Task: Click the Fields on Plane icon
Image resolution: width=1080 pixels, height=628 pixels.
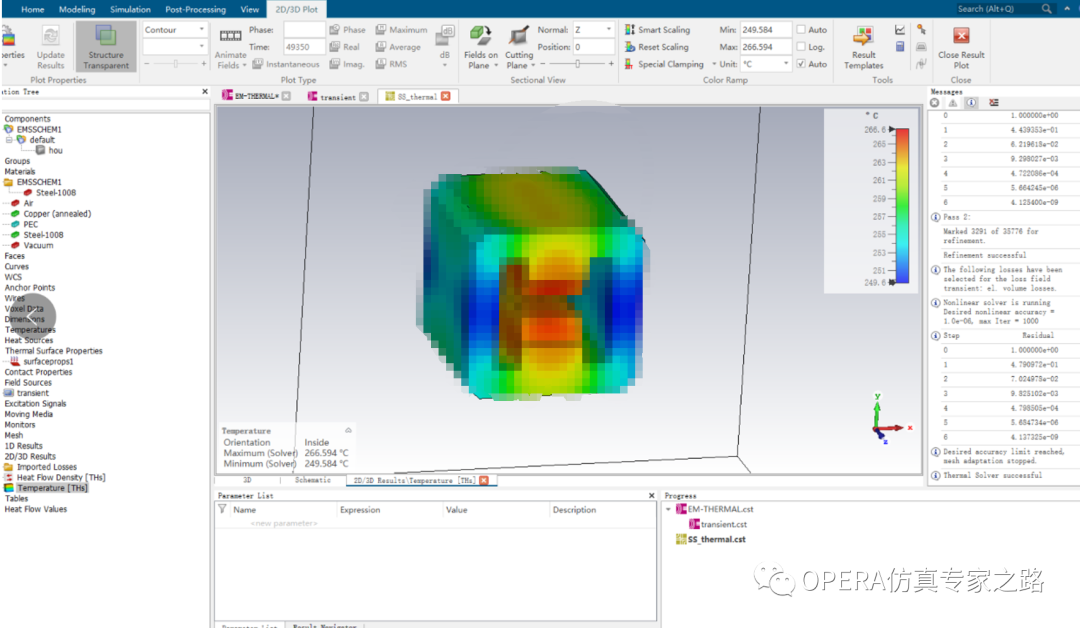Action: [x=481, y=36]
